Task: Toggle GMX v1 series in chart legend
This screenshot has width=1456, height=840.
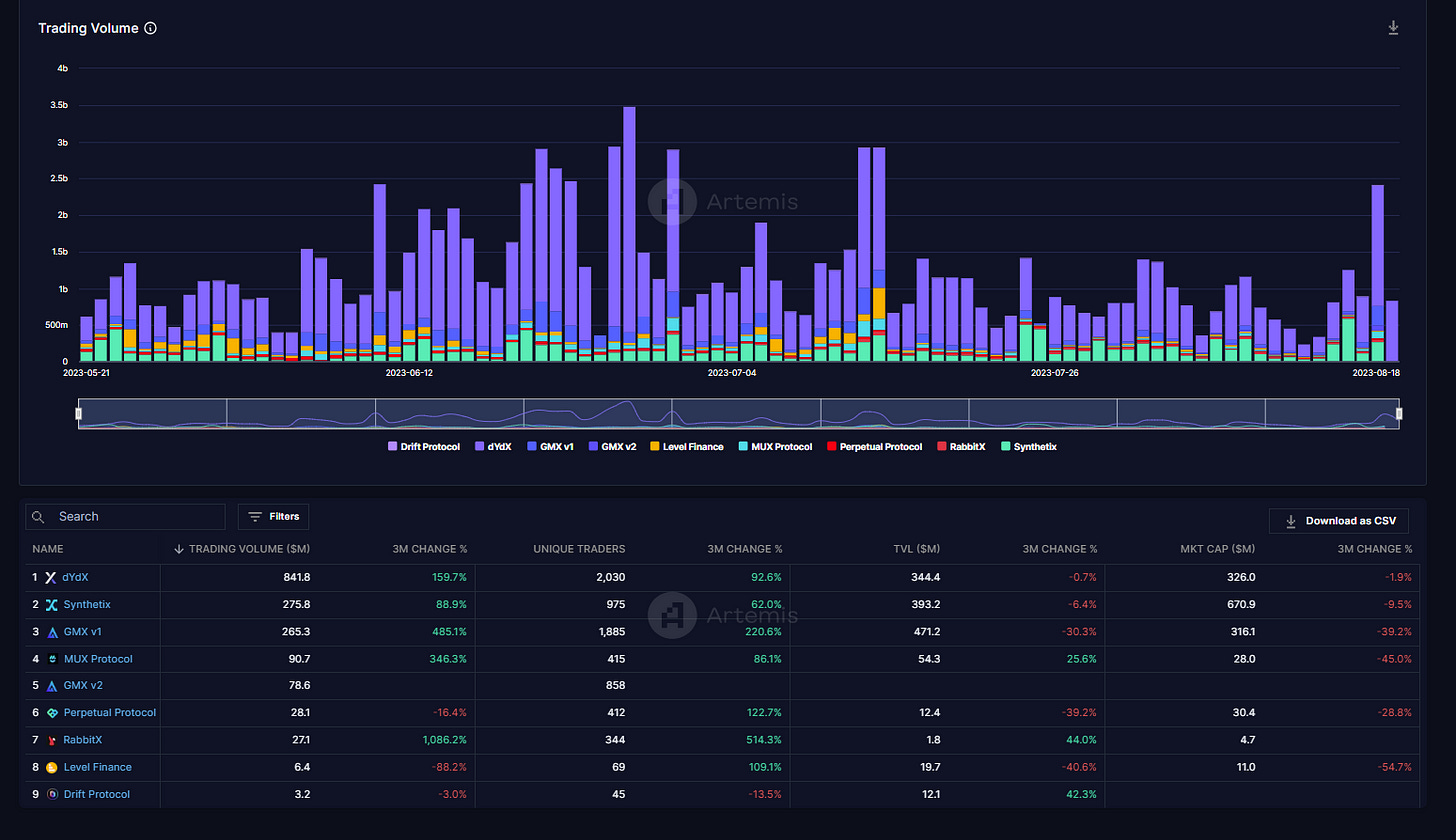Action: 550,447
